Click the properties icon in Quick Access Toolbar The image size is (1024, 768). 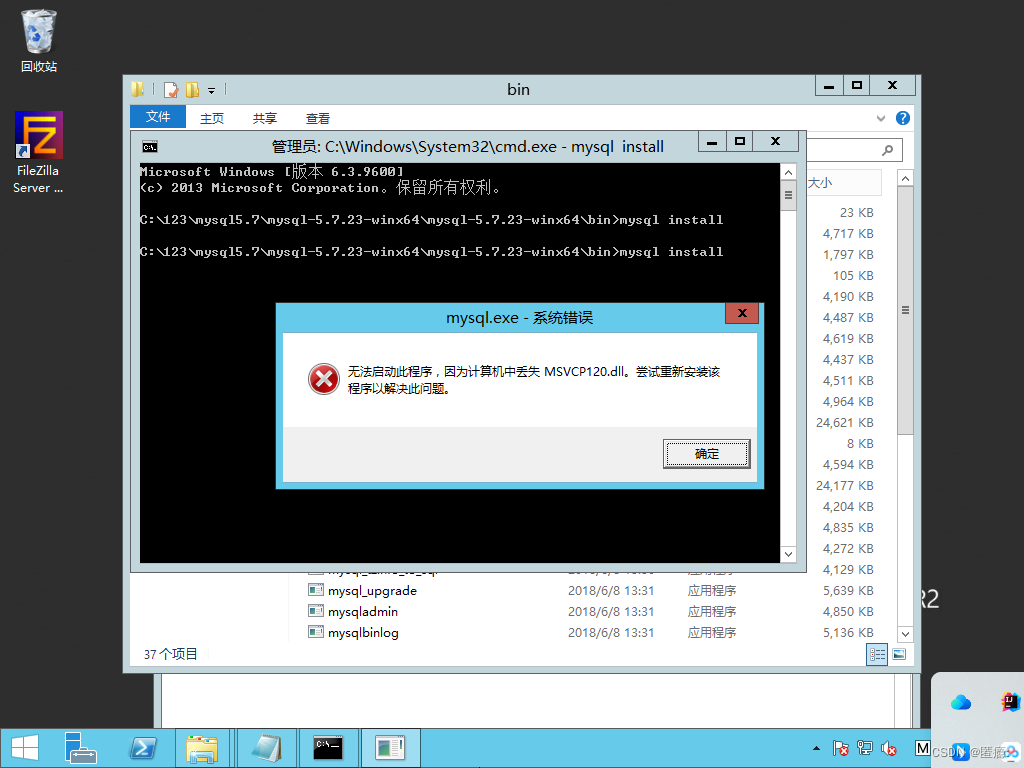click(170, 89)
